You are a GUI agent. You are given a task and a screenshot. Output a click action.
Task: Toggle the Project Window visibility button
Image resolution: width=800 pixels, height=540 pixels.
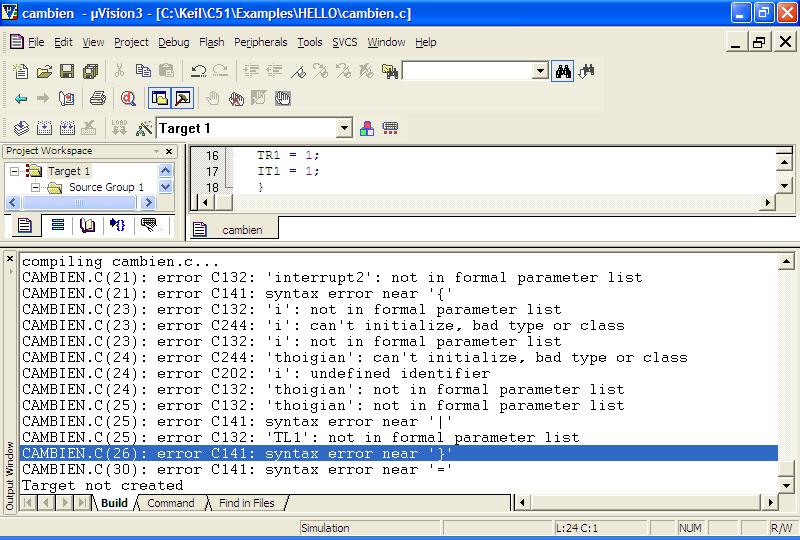coord(160,99)
